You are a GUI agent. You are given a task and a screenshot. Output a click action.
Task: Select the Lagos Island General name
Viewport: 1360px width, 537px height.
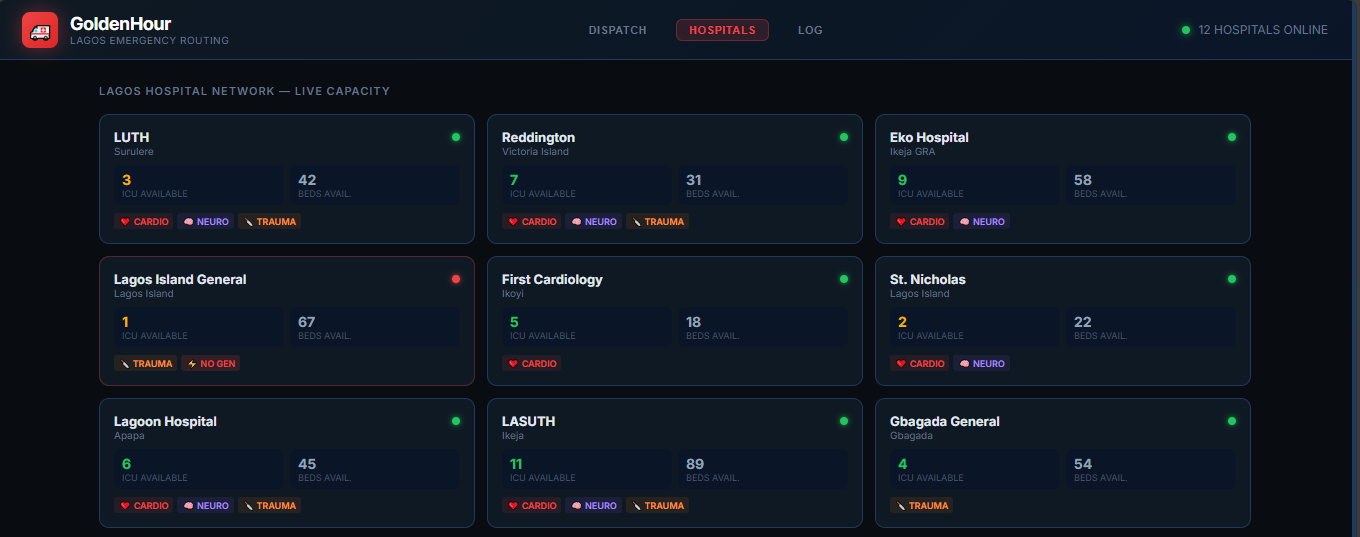(x=180, y=279)
